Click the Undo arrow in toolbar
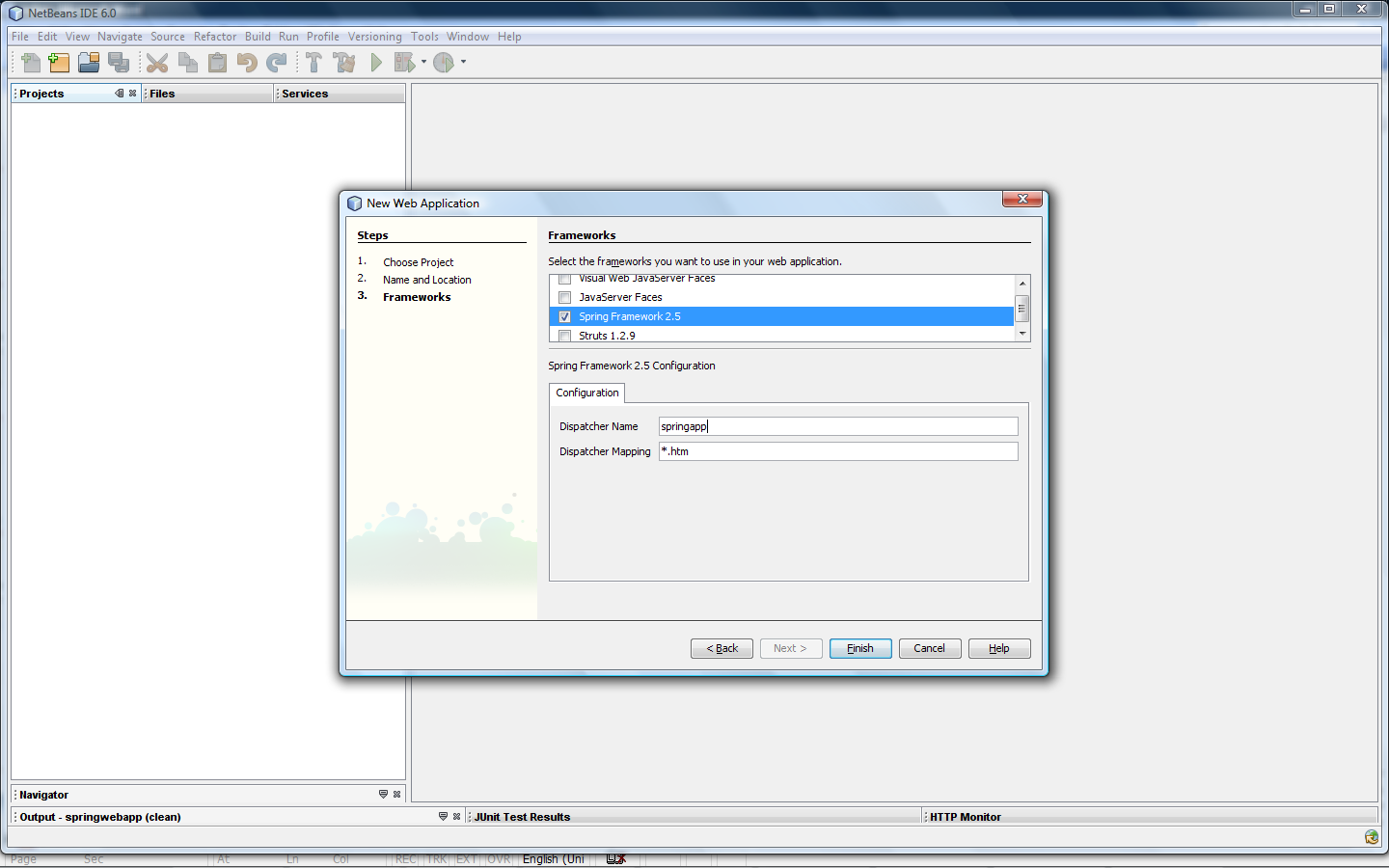Viewport: 1389px width, 868px height. coord(247,63)
